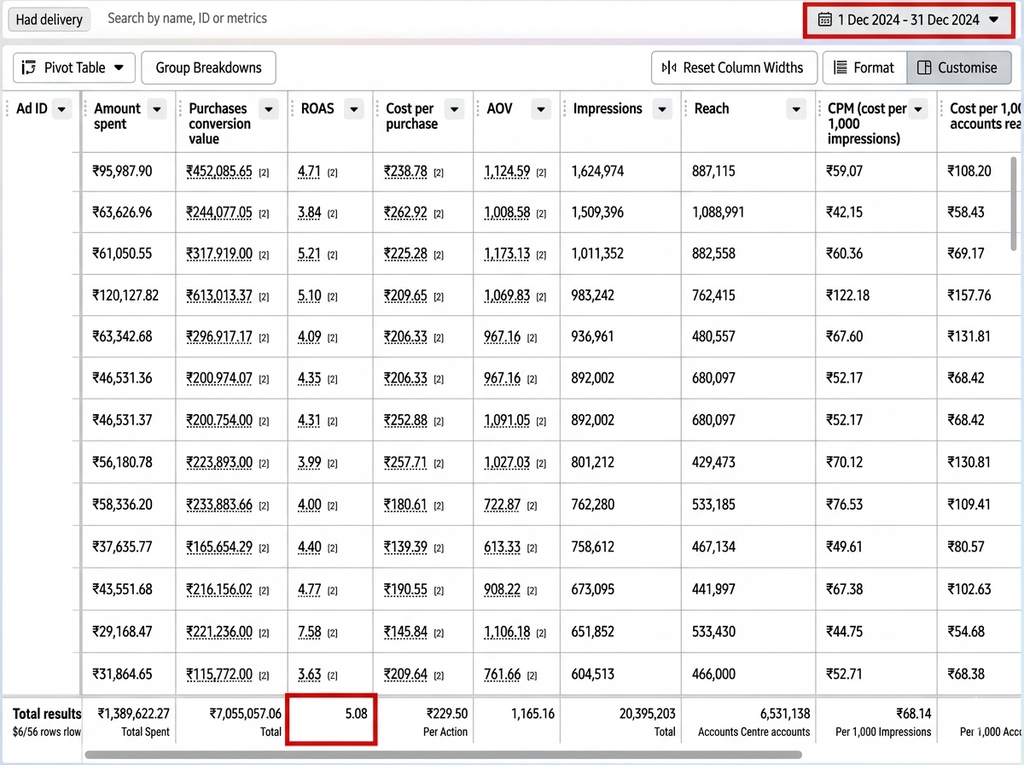Open Purchases conversion value column dropdown
The image size is (1024, 765).
point(268,109)
